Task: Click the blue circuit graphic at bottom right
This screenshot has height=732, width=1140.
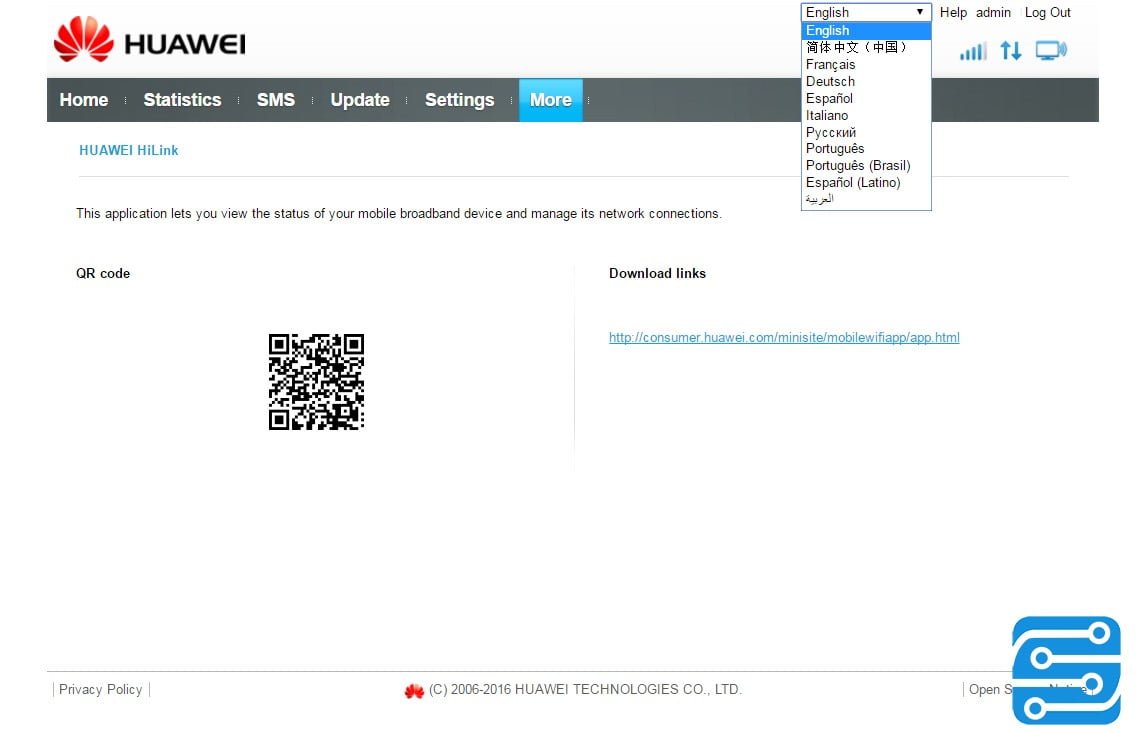Action: (x=1066, y=670)
